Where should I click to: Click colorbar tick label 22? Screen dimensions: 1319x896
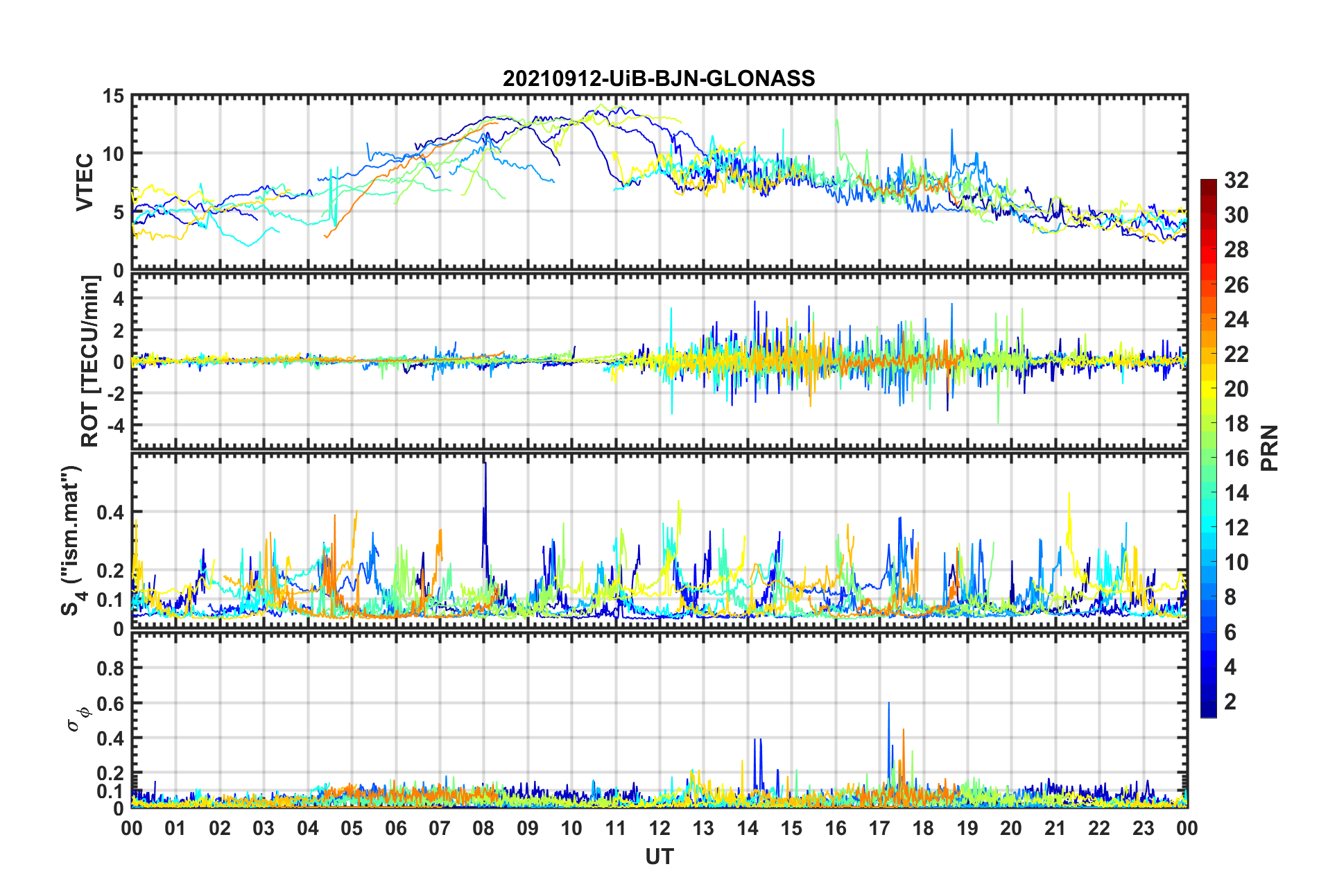[1236, 354]
